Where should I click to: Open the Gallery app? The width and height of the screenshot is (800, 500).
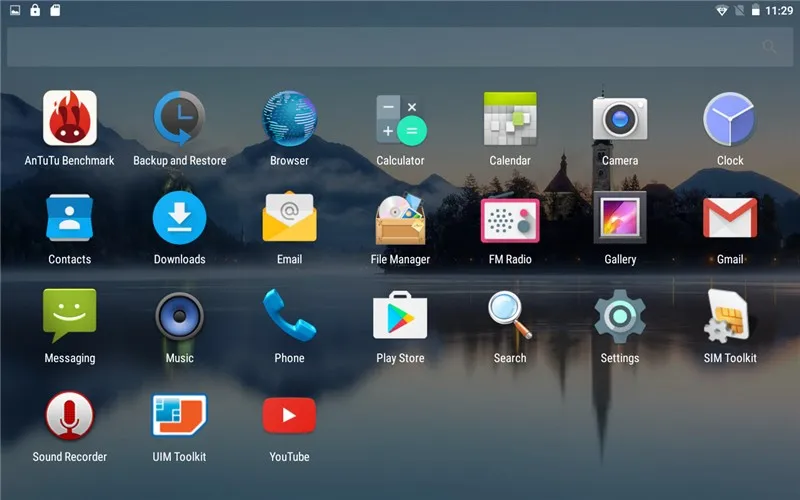point(620,218)
